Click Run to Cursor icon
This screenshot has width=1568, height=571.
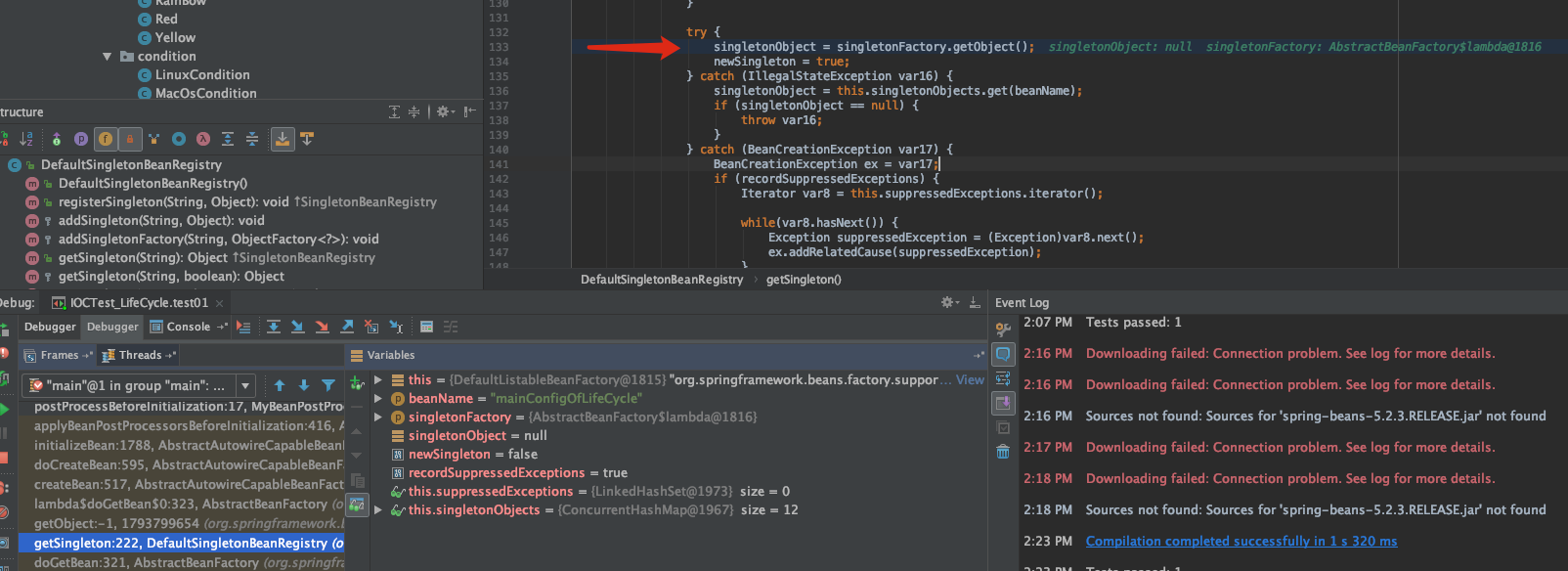click(396, 327)
